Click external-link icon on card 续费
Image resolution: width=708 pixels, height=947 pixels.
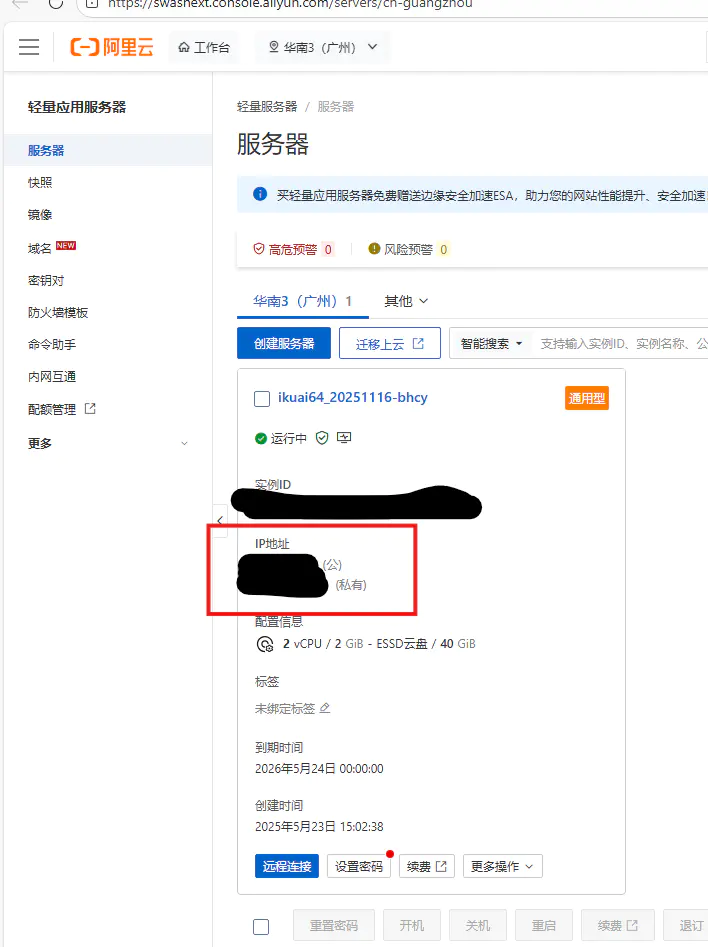(x=441, y=866)
